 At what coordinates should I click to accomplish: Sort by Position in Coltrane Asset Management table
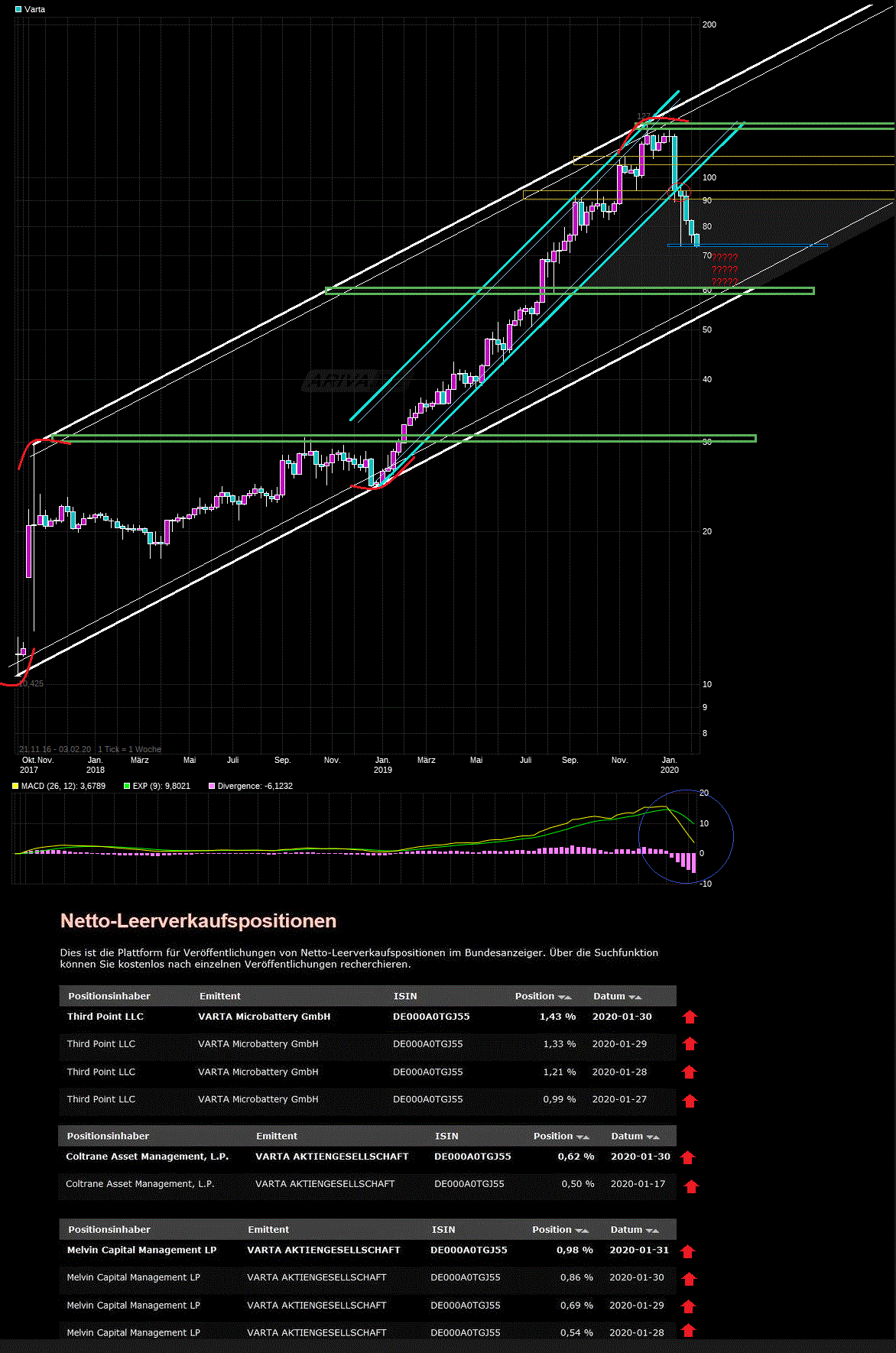[x=583, y=1137]
